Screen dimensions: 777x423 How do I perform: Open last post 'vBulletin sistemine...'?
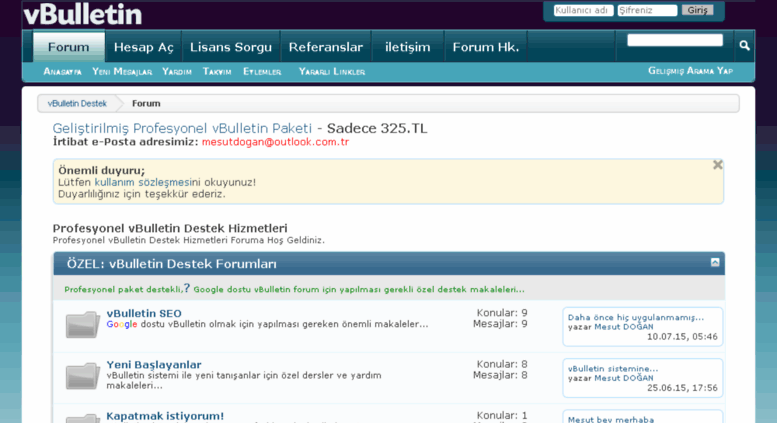click(613, 369)
